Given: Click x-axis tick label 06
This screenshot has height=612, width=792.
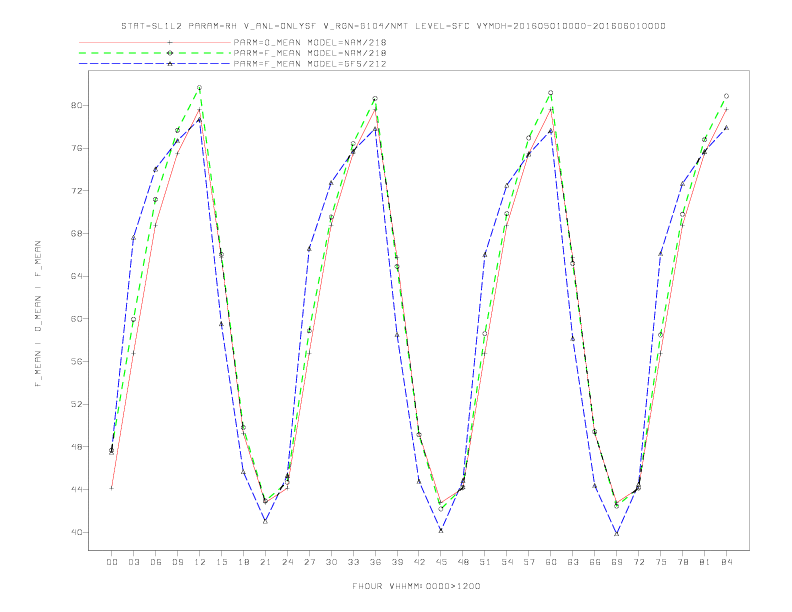Looking at the screenshot, I should [156, 562].
